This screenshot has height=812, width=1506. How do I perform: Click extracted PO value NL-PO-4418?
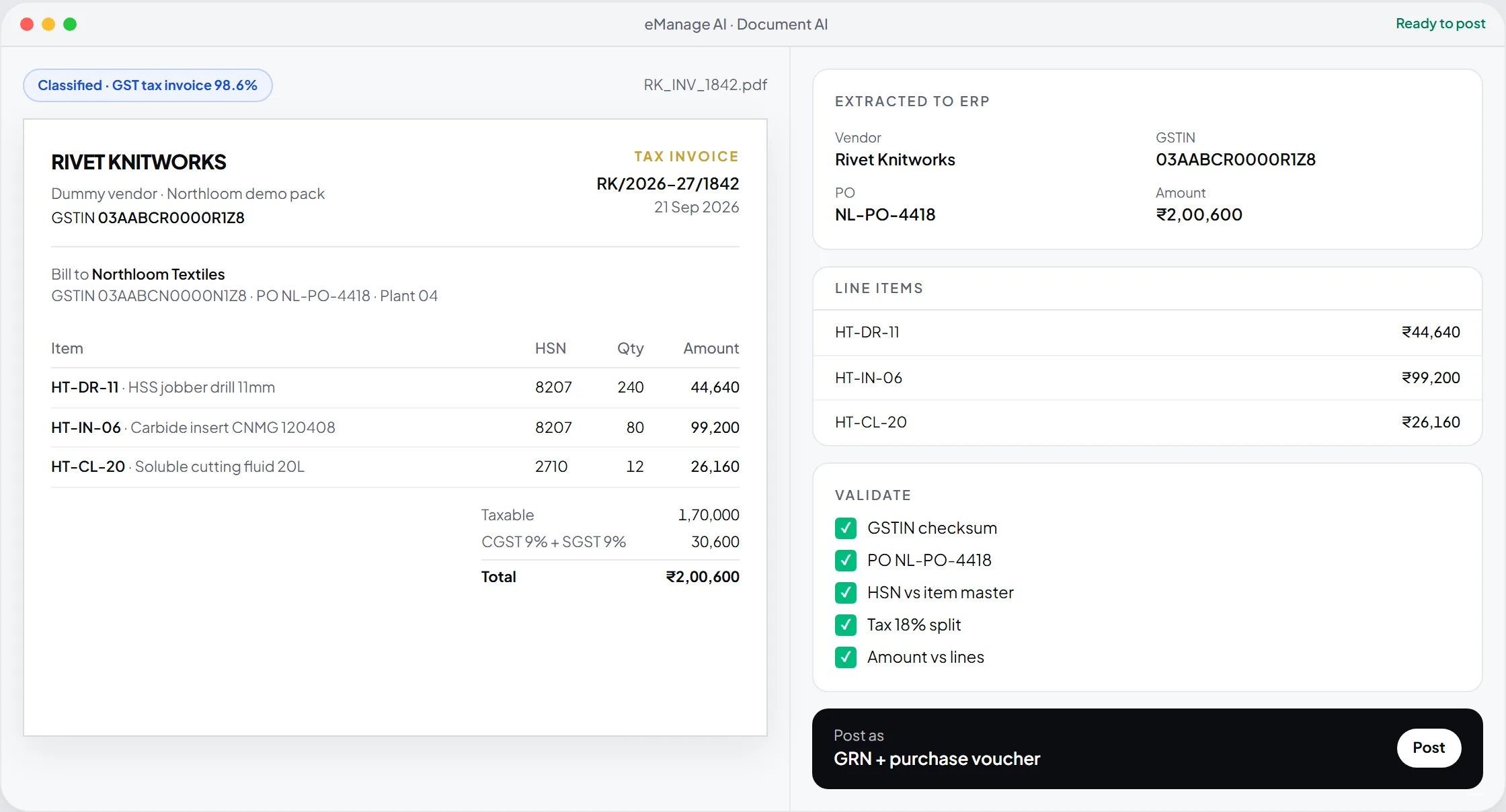pyautogui.click(x=885, y=215)
